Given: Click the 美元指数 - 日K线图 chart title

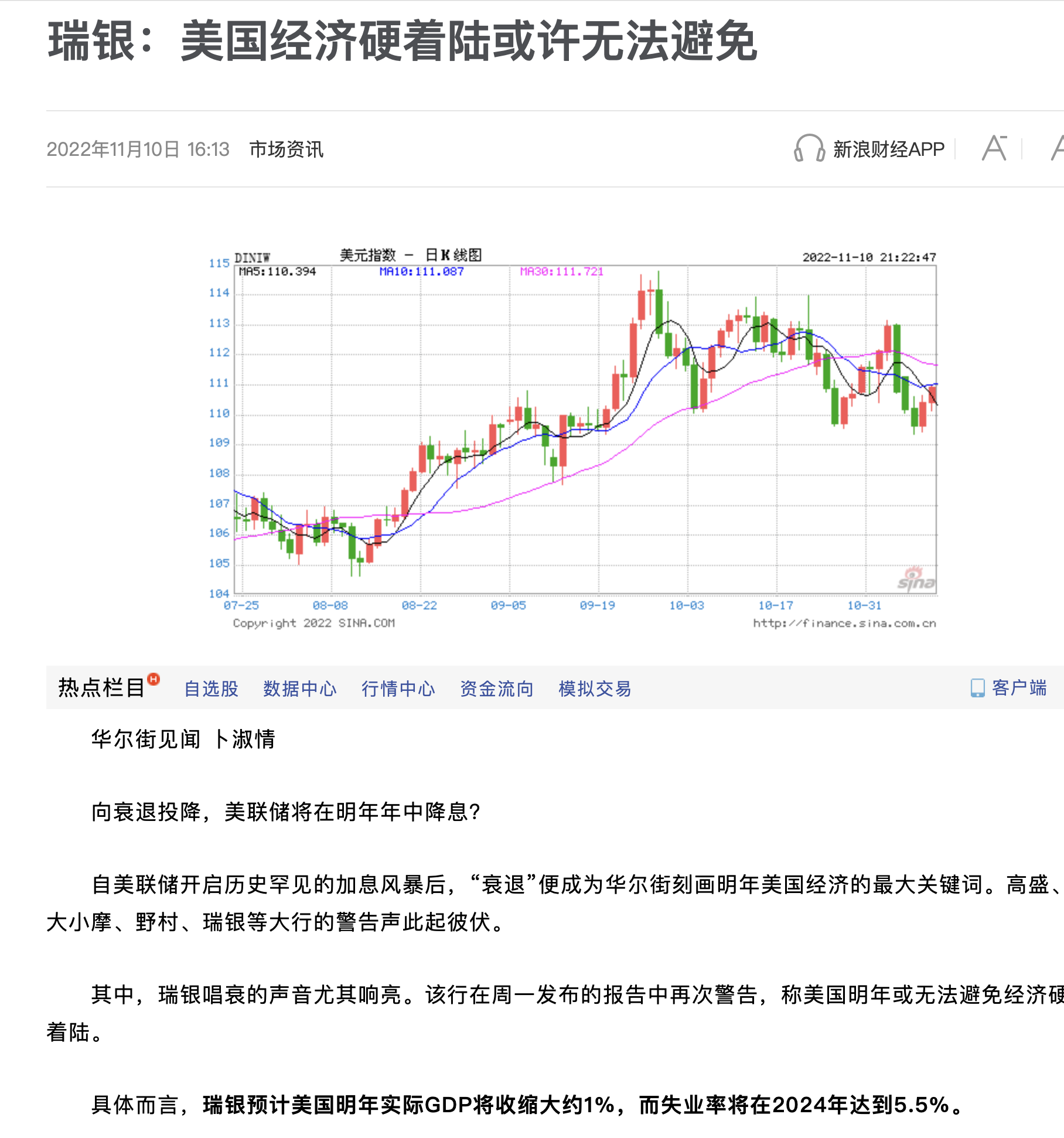Looking at the screenshot, I should coord(411,255).
